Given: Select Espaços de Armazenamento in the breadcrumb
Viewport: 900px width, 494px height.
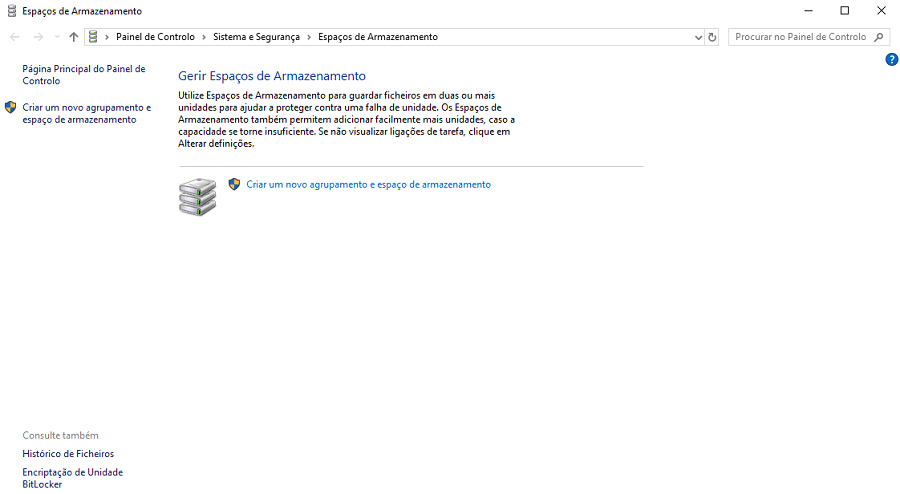Looking at the screenshot, I should [x=378, y=37].
